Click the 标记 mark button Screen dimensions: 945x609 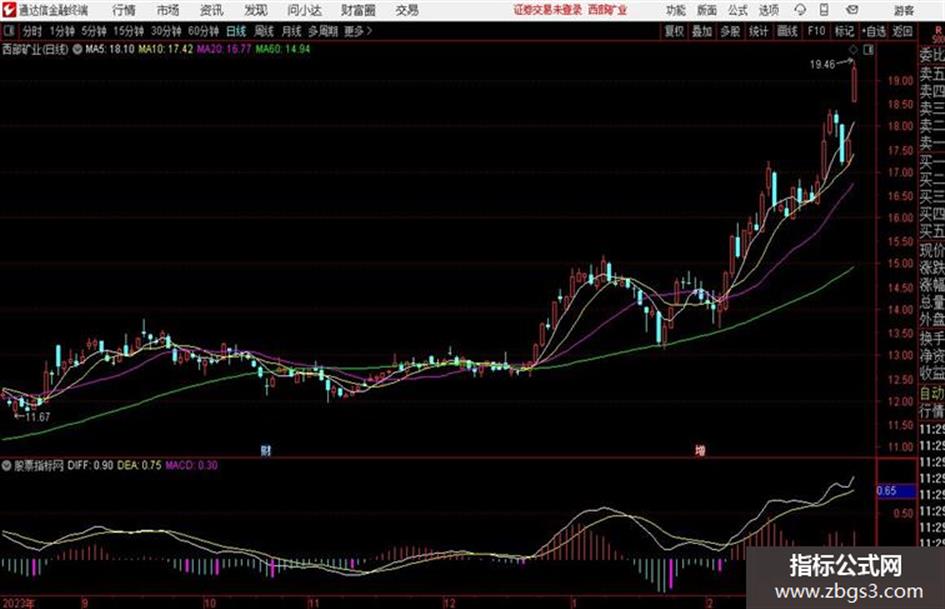point(844,31)
